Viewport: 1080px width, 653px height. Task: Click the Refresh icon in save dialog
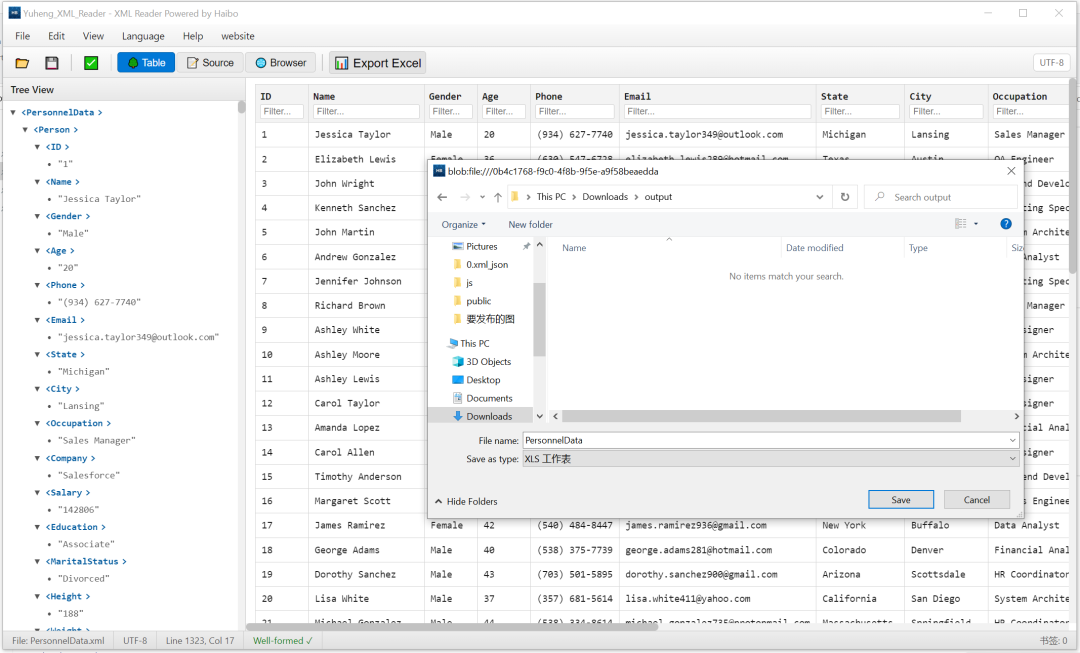point(844,197)
